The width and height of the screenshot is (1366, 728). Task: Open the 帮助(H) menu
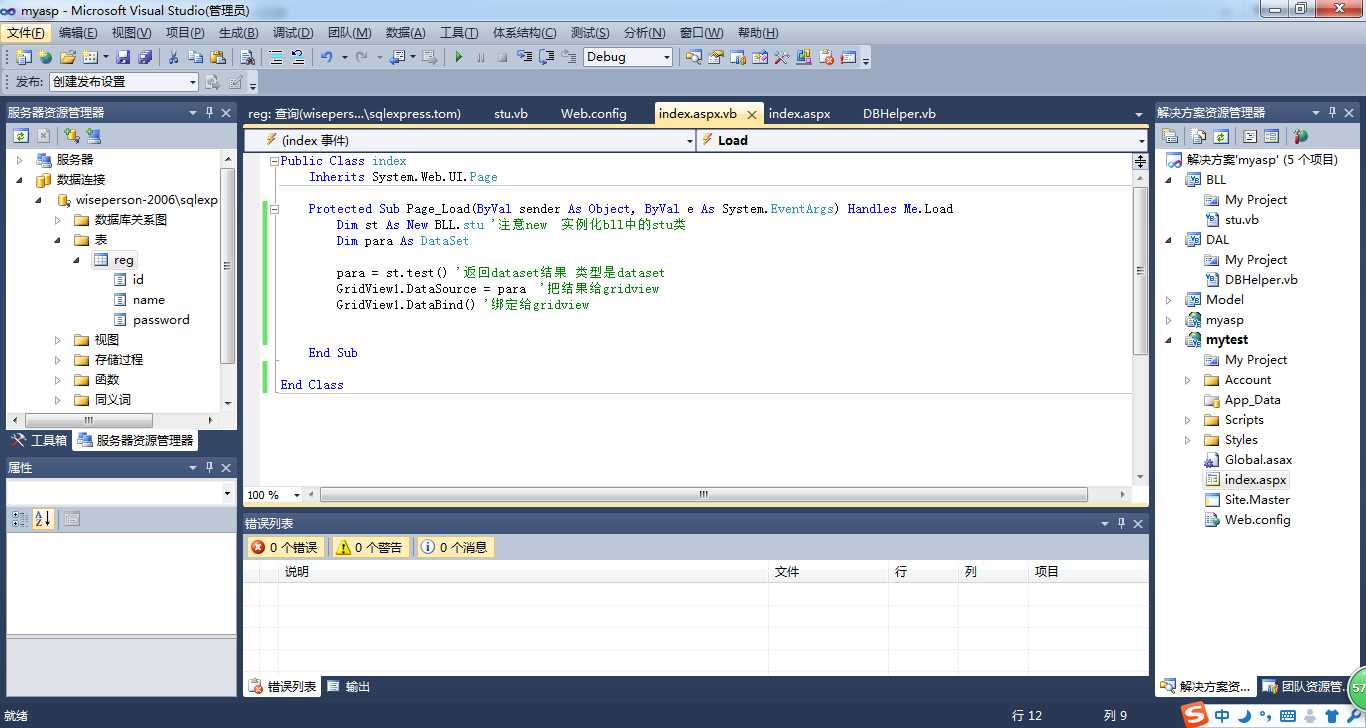tap(757, 33)
